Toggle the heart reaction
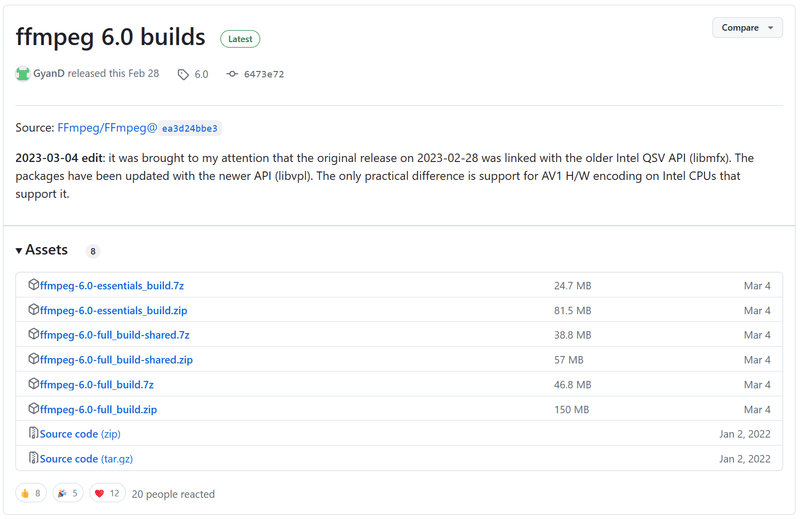 pos(107,493)
